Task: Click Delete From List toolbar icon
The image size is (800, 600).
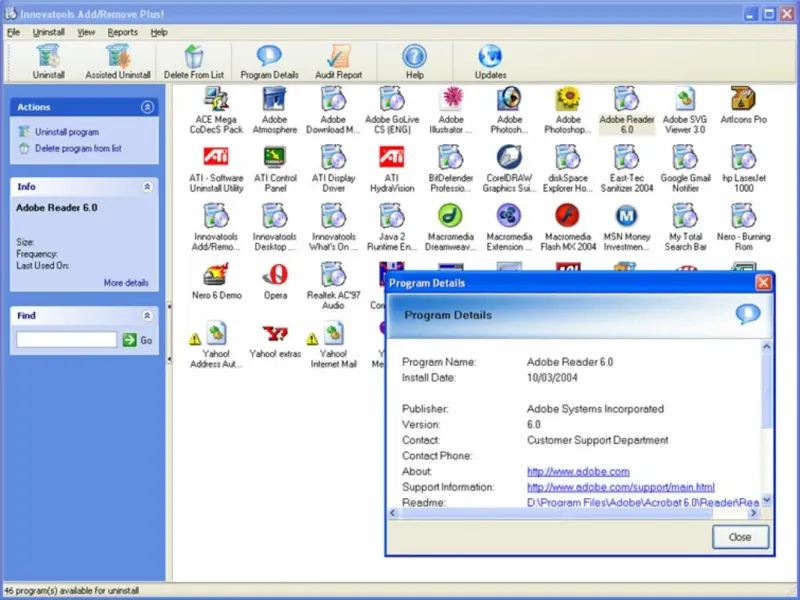Action: pyautogui.click(x=193, y=62)
